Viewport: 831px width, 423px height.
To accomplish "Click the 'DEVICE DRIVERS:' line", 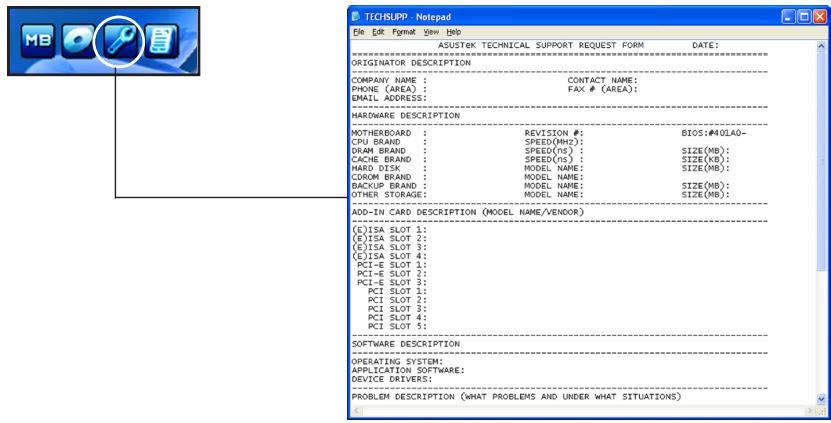I will click(x=392, y=379).
